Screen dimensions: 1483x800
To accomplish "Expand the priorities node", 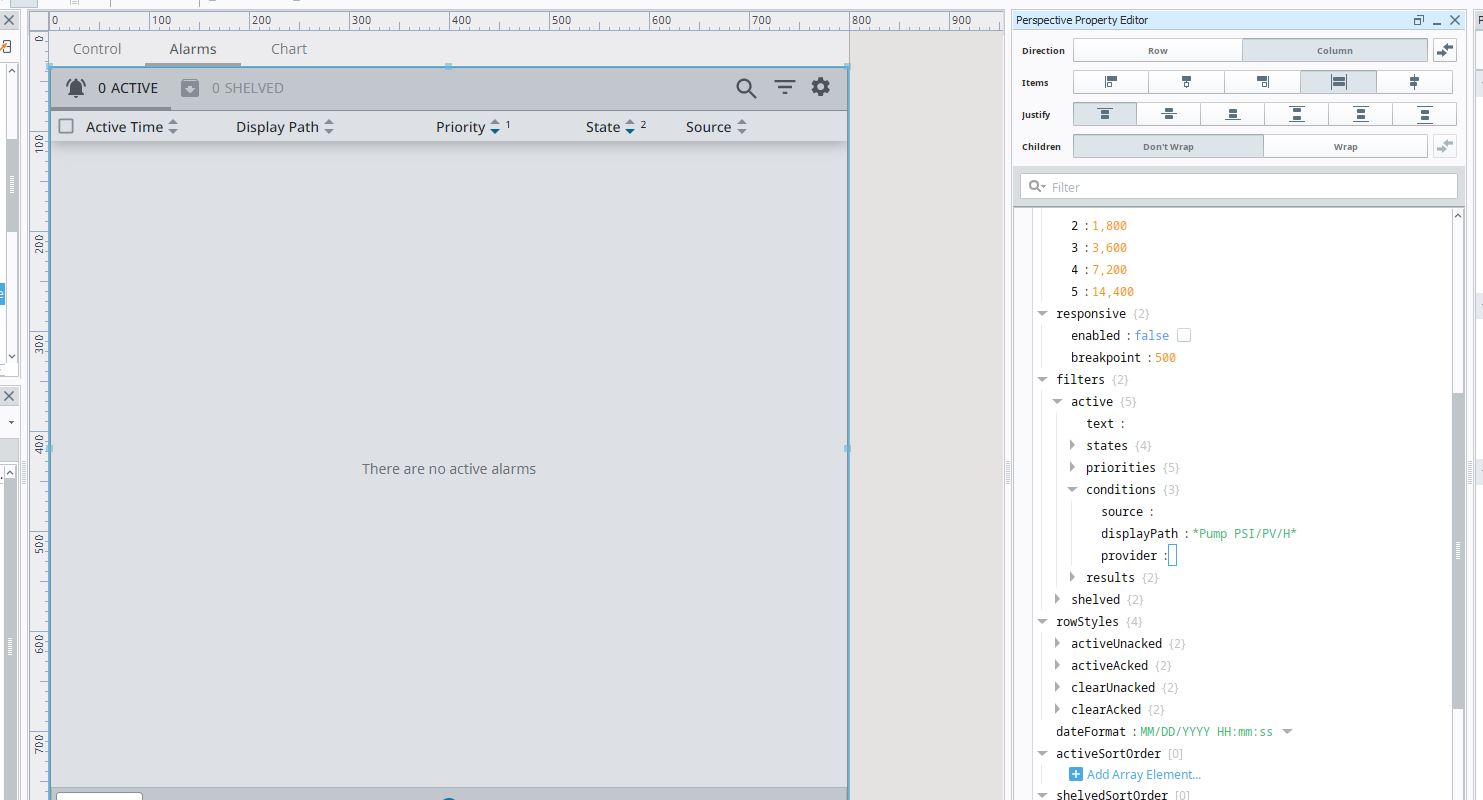I will click(x=1072, y=467).
